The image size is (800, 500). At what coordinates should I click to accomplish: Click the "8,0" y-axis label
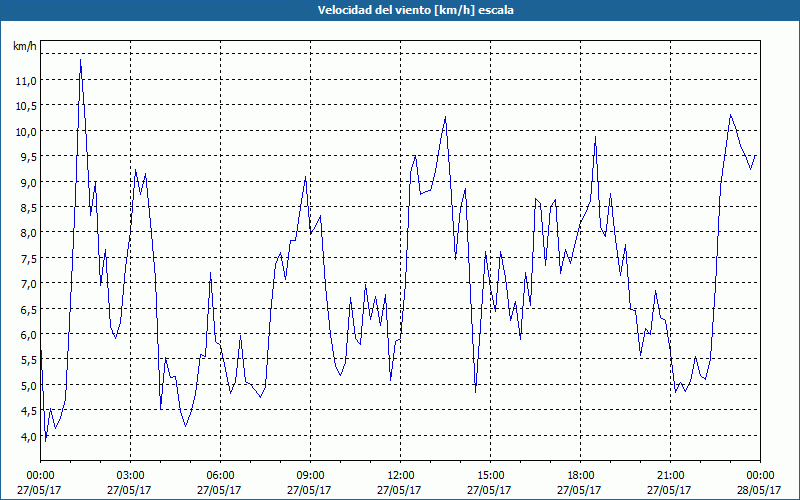[29, 233]
